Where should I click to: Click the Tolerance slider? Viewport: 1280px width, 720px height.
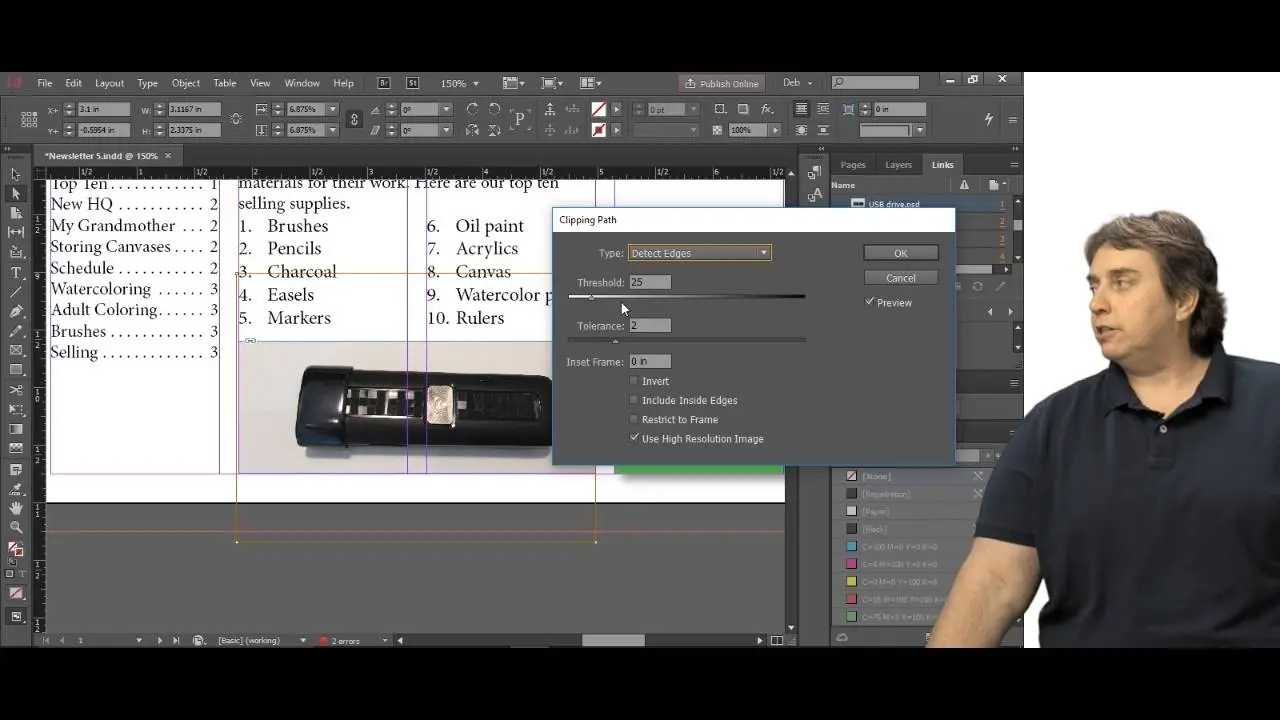tap(687, 340)
